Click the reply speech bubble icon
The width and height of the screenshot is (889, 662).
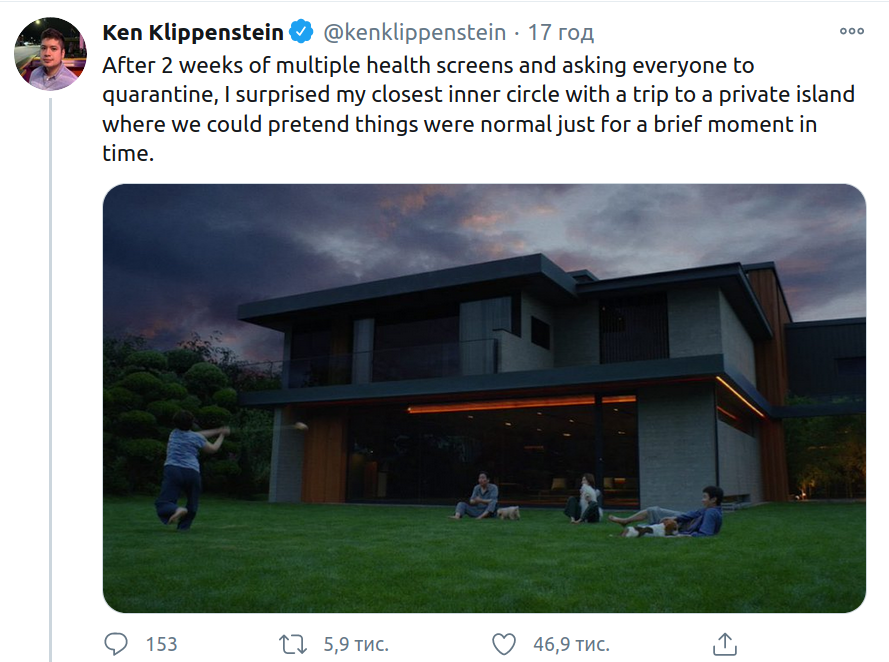117,643
